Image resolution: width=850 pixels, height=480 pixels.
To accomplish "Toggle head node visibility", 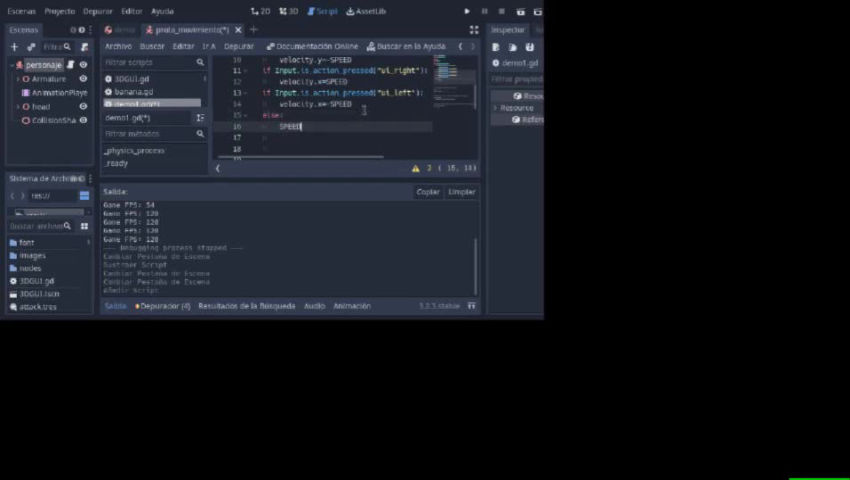I will pos(83,106).
